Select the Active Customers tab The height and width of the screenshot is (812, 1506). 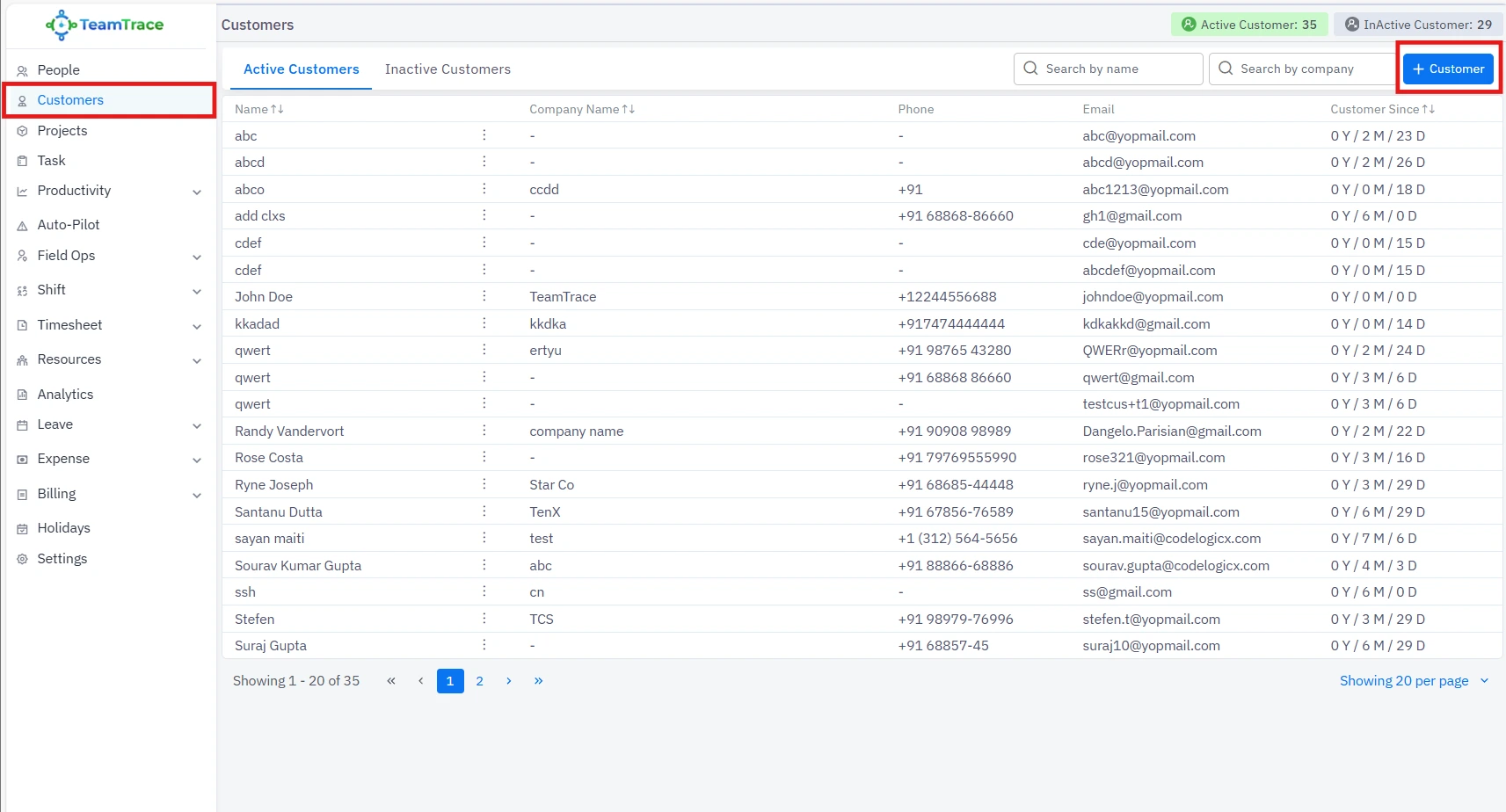301,69
